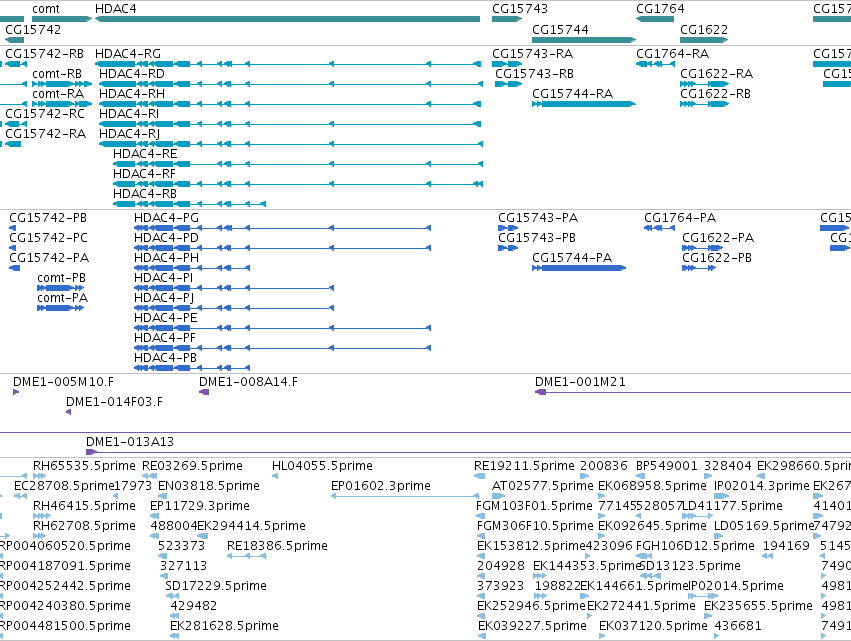Select protein HDAC4-PG
This screenshot has width=851, height=641.
[x=166, y=218]
